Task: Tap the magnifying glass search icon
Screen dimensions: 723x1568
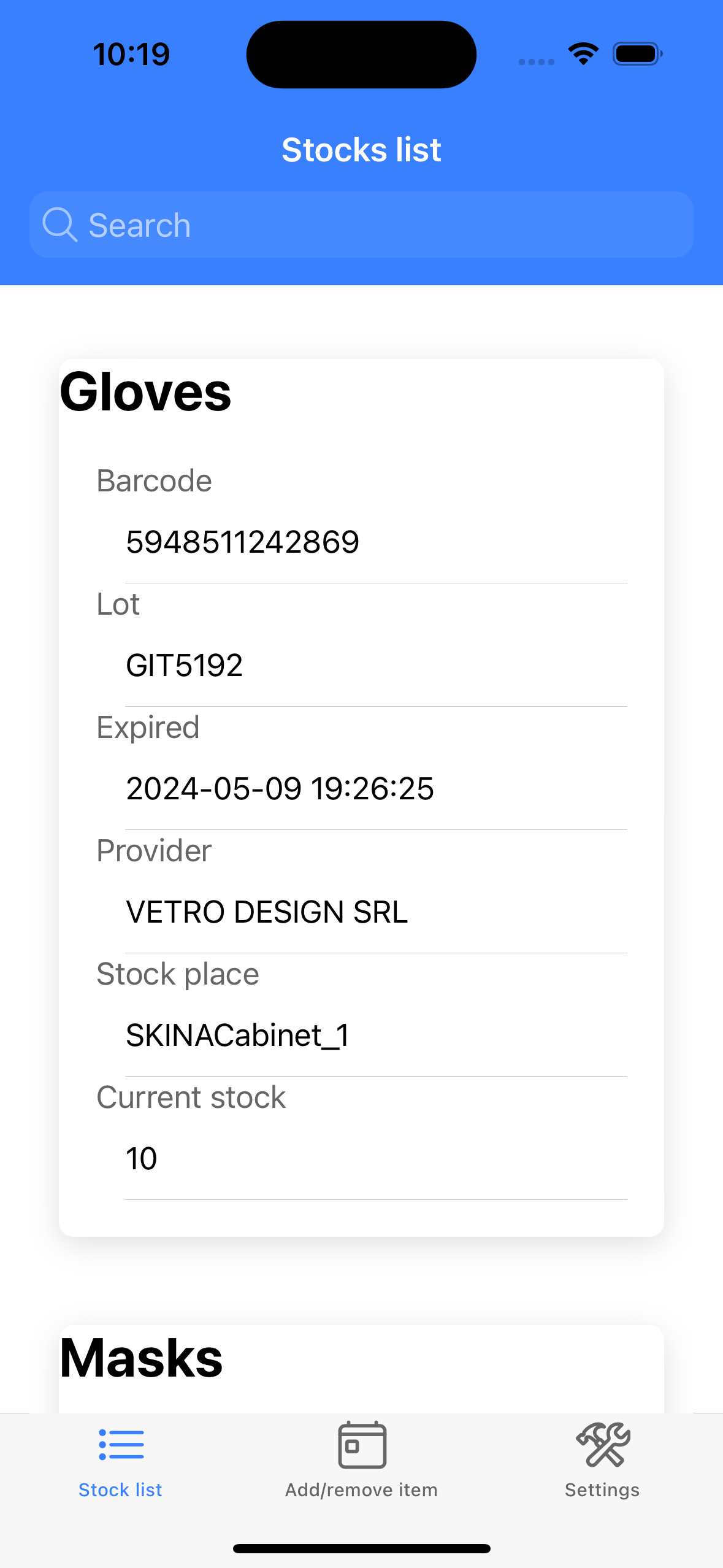Action: click(x=59, y=225)
